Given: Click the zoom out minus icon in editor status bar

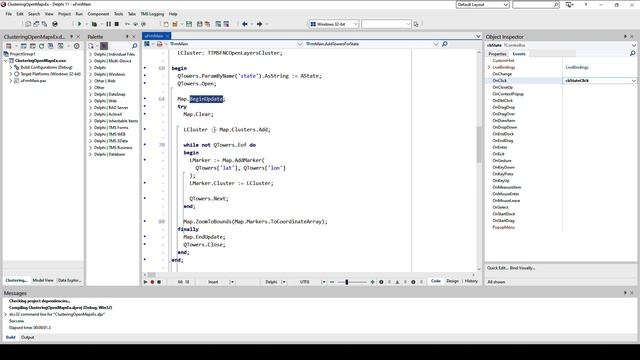Looking at the screenshot, I should (x=332, y=282).
